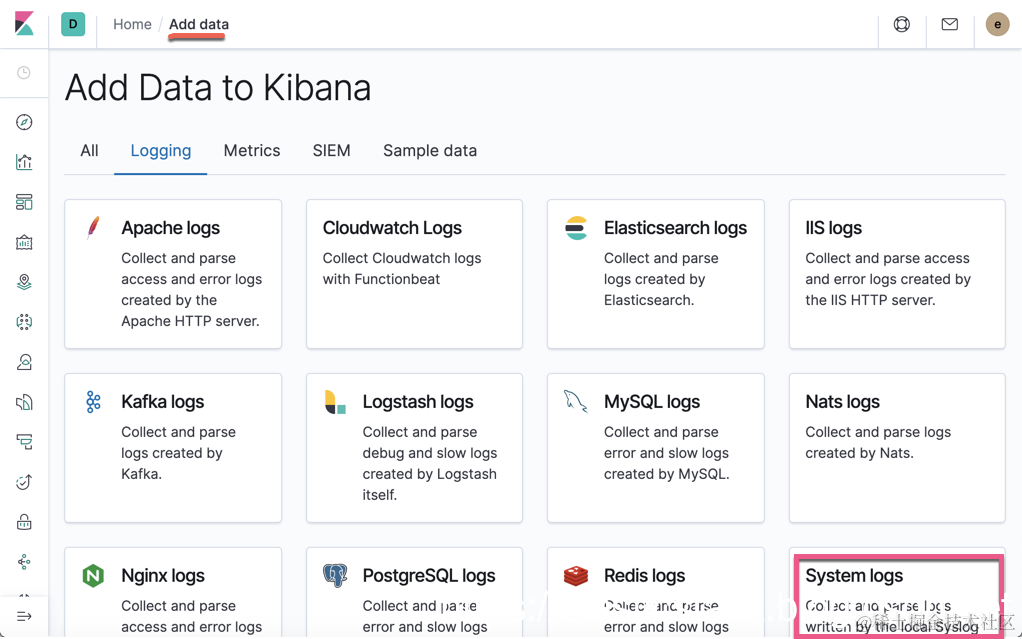Select the All tab

89,151
